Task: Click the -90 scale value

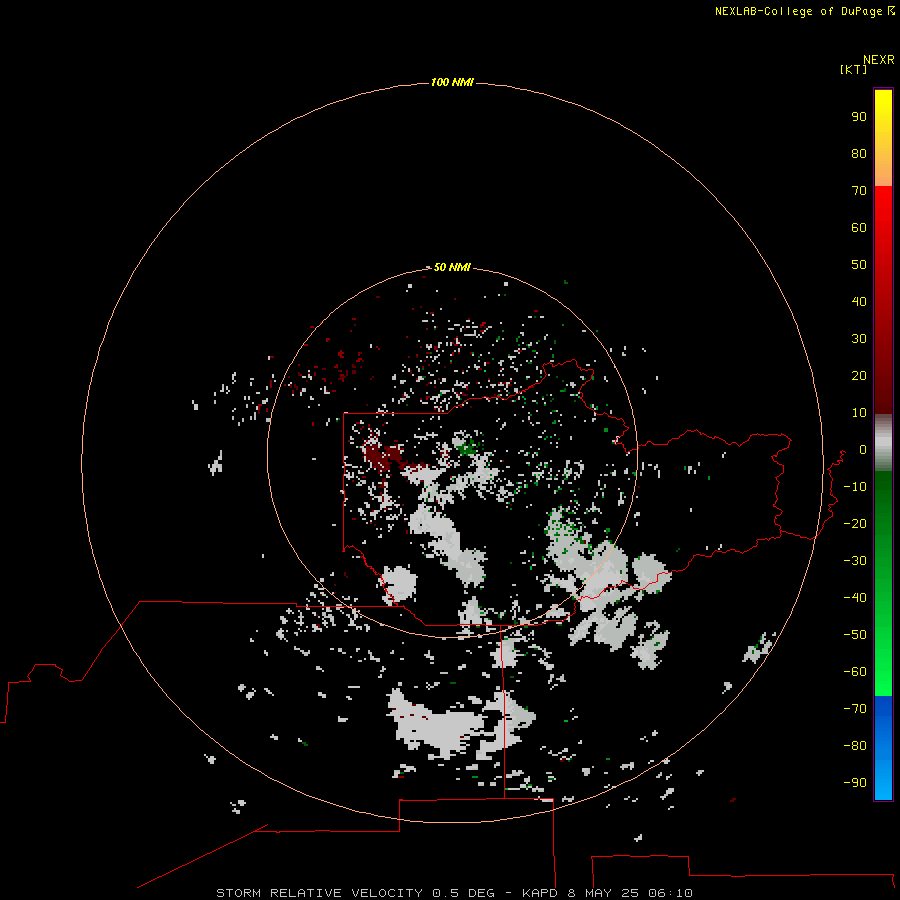Action: coord(855,783)
